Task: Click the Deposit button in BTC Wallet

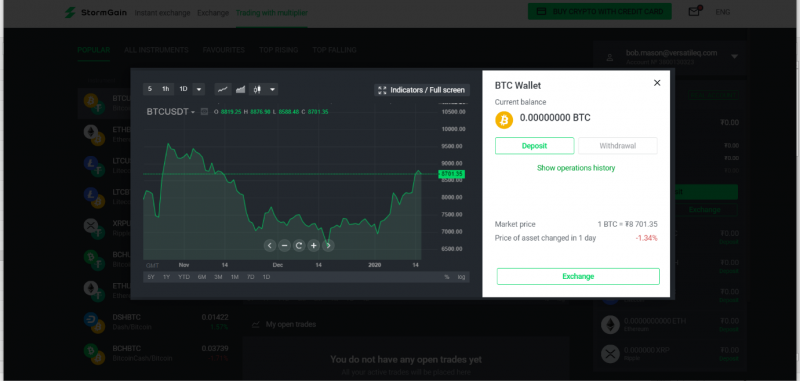Action: (x=534, y=146)
